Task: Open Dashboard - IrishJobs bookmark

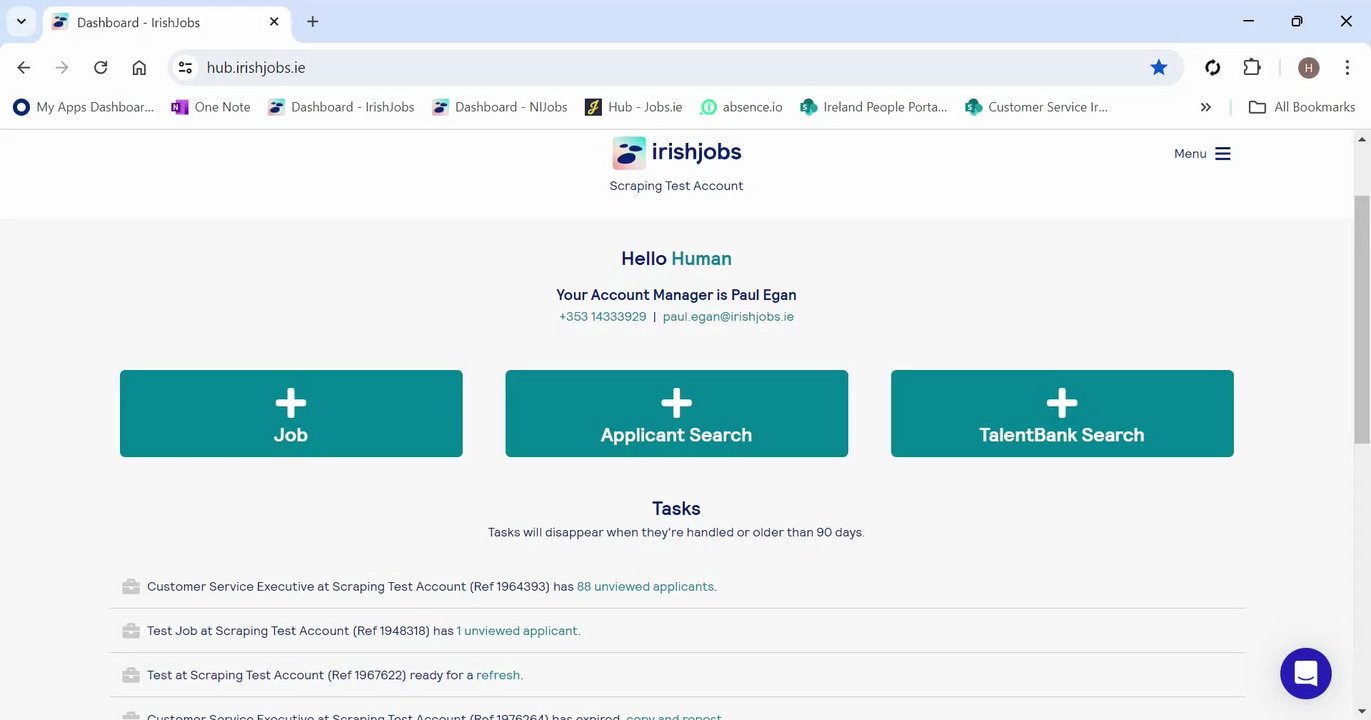Action: (x=341, y=107)
